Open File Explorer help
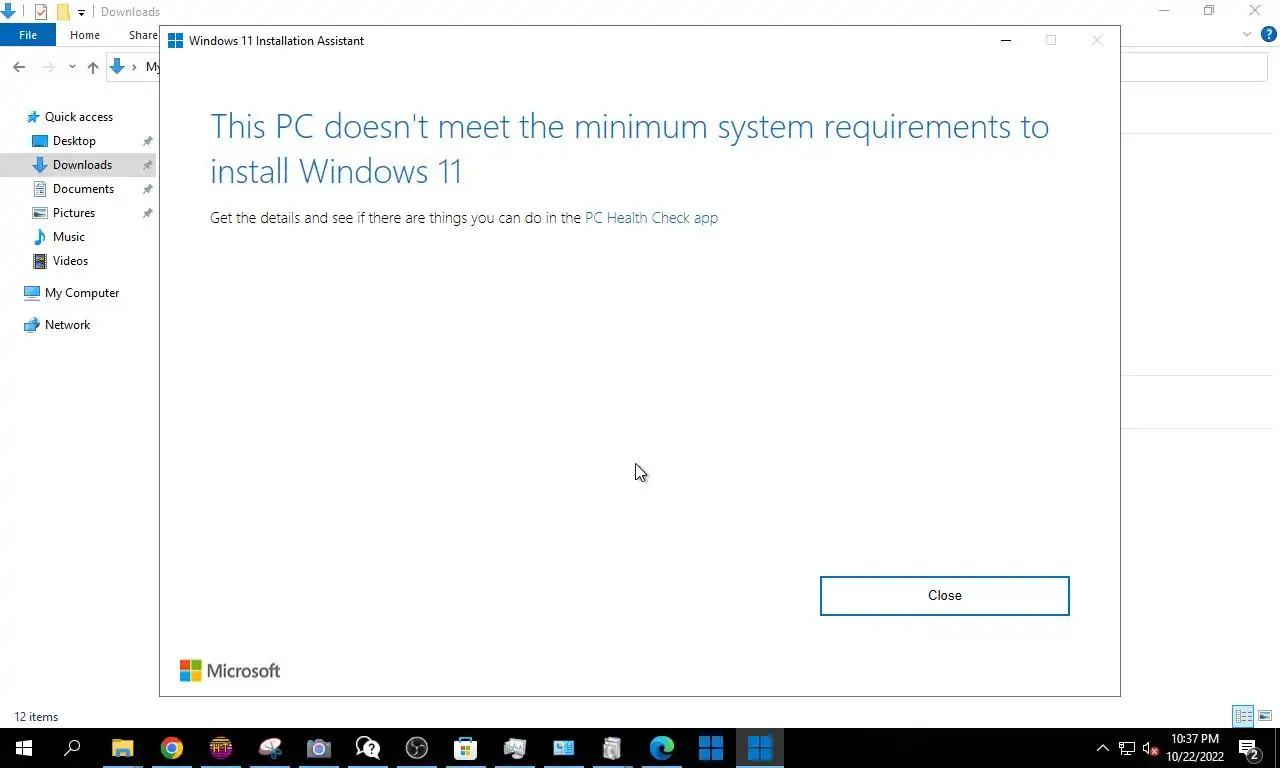 [1269, 34]
